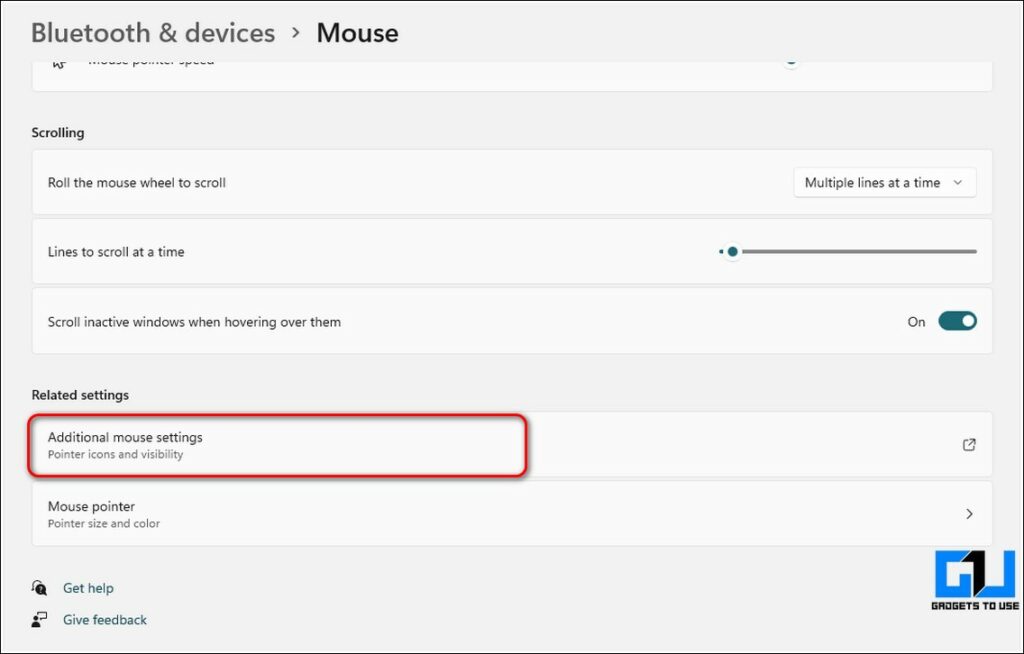Click the down arrow of the scroll mode dropdown

(x=957, y=183)
